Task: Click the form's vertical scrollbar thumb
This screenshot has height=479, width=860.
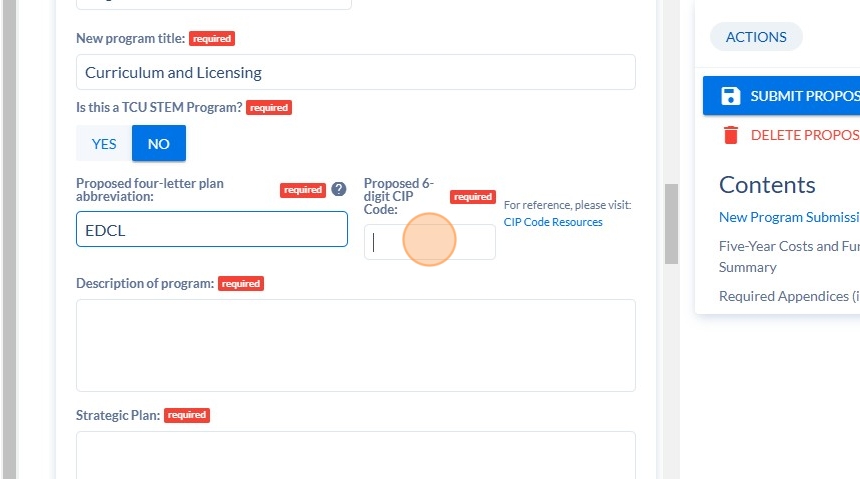Action: click(x=671, y=224)
